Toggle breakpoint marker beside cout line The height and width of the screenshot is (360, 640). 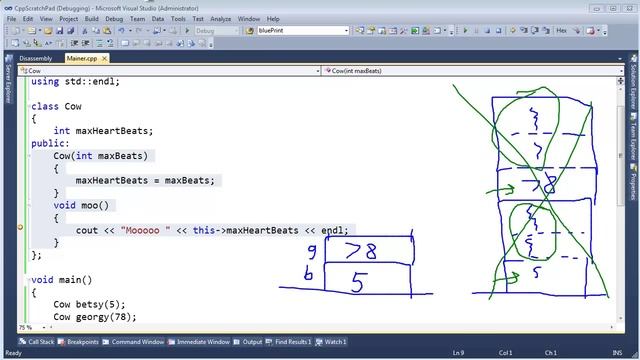20,227
